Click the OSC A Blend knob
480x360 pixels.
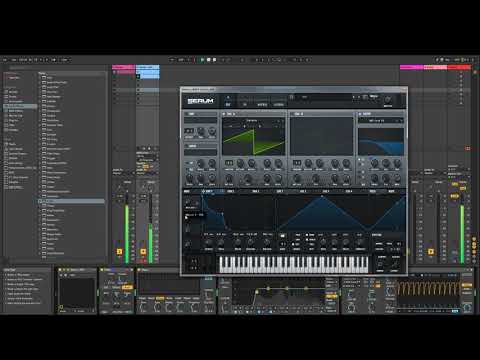252,163
